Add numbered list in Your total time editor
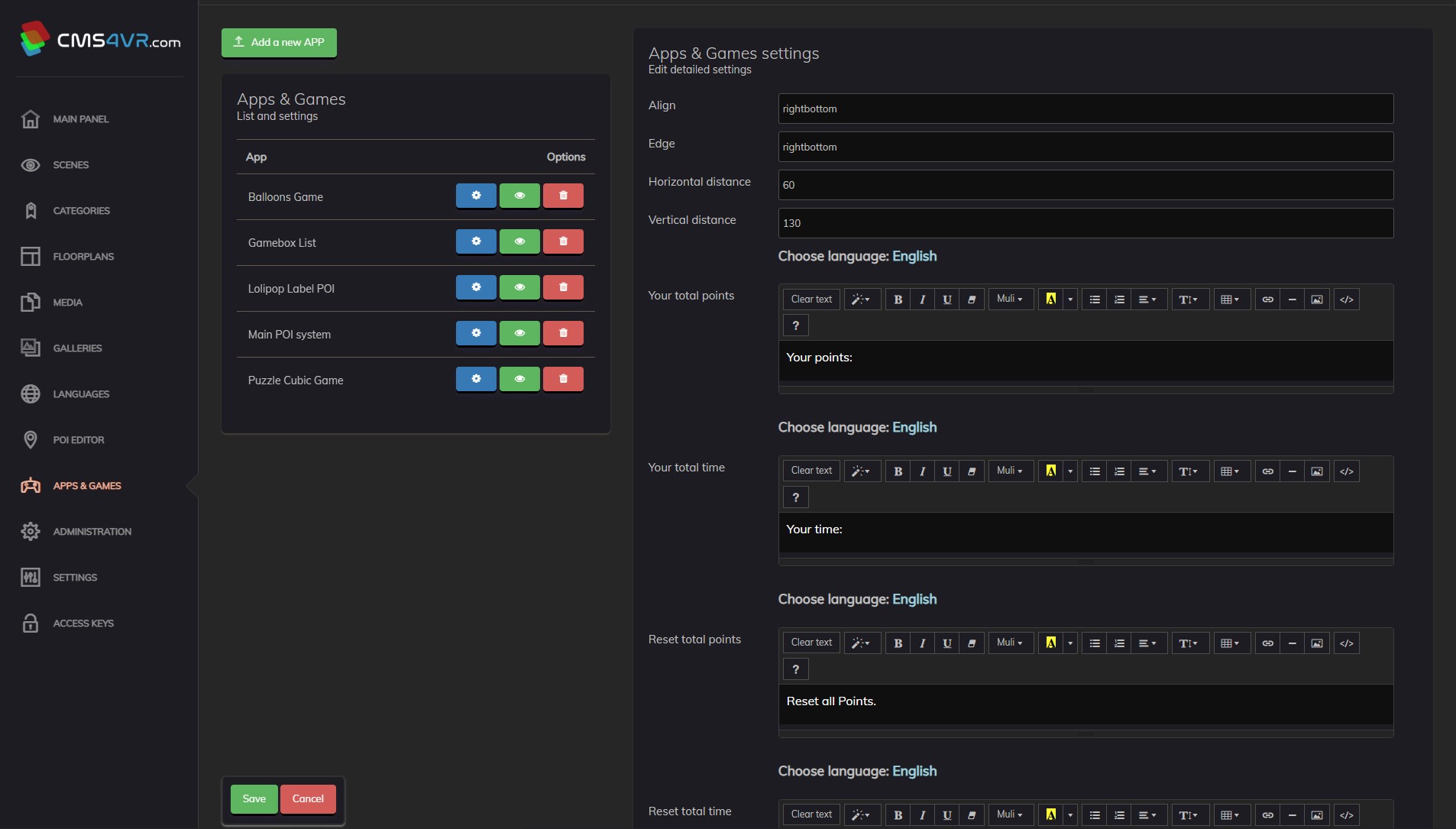 (1119, 471)
